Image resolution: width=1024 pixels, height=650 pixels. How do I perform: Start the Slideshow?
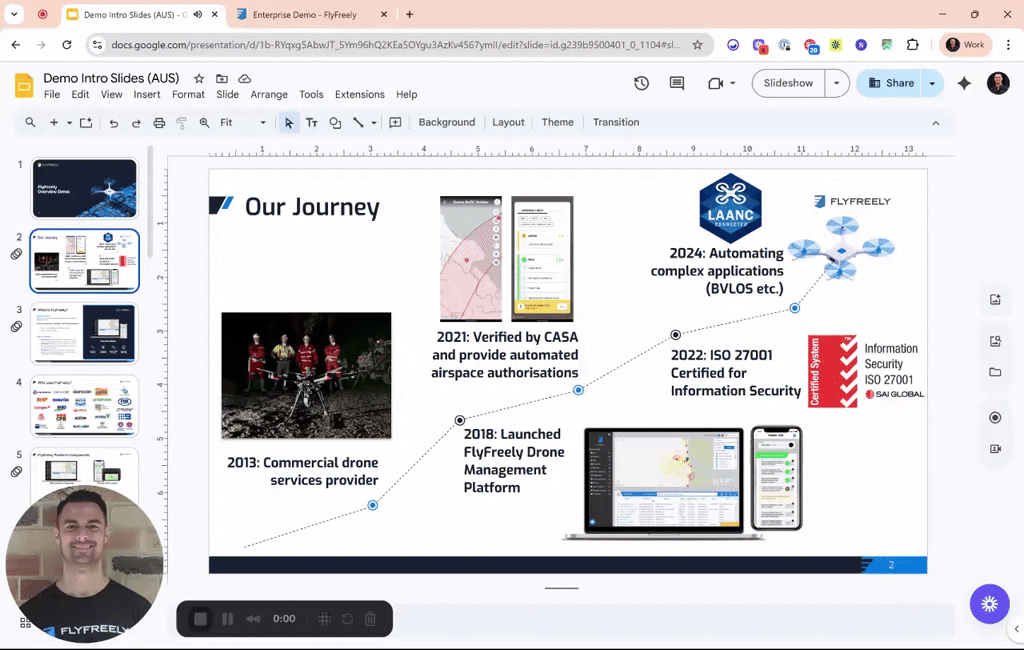tap(788, 83)
